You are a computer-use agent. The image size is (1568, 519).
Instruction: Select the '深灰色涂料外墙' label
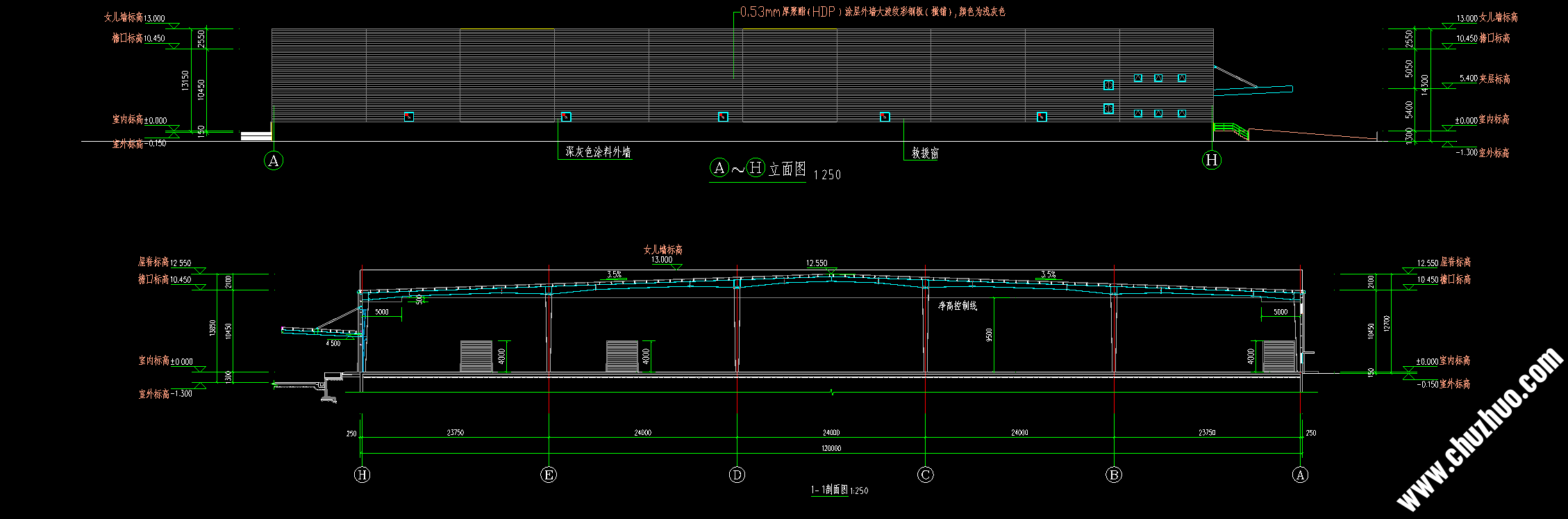point(598,151)
